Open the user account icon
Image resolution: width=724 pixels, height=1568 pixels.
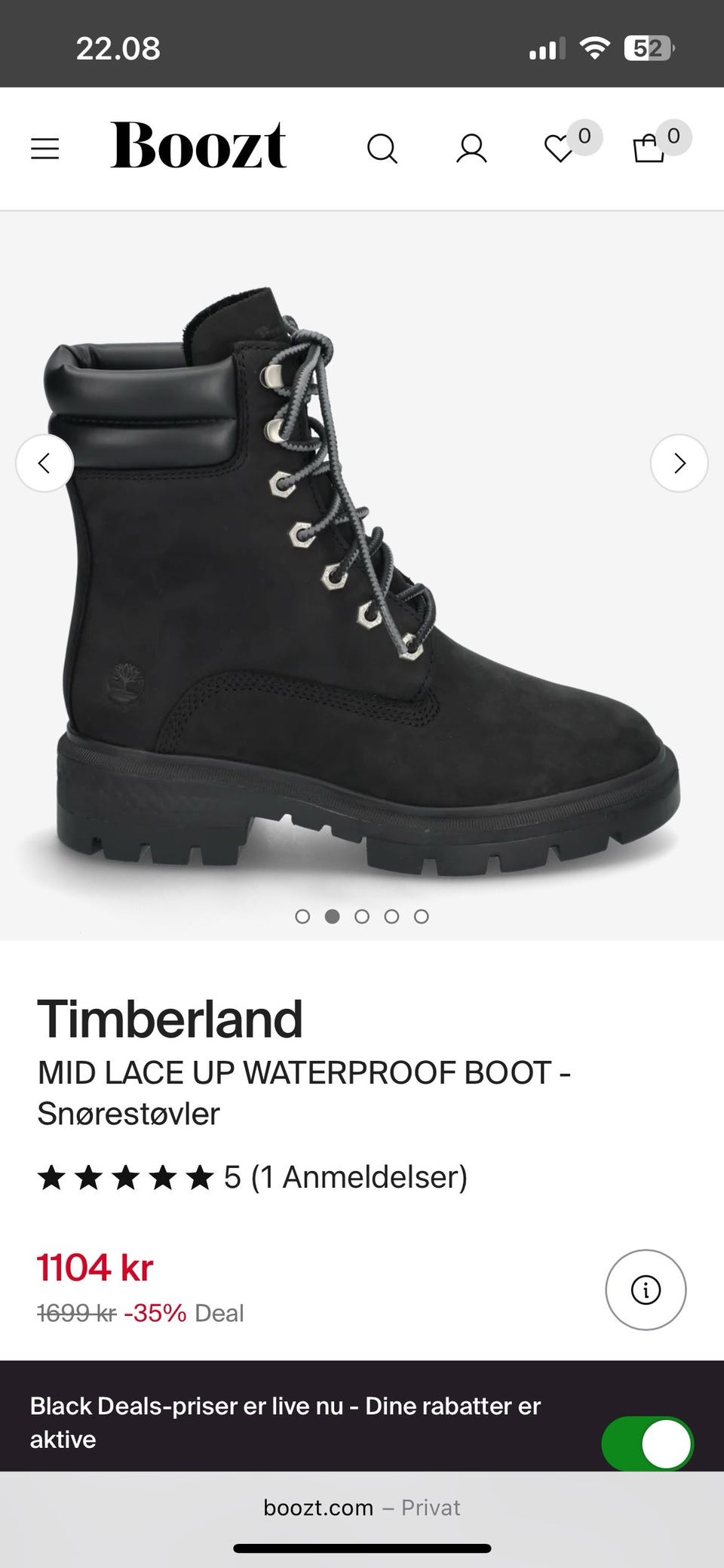[471, 149]
